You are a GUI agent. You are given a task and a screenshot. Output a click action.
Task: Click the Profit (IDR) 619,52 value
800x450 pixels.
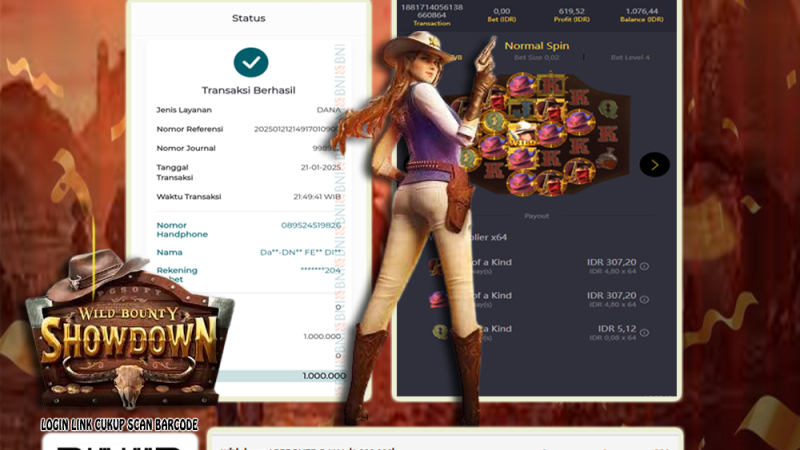coord(571,11)
